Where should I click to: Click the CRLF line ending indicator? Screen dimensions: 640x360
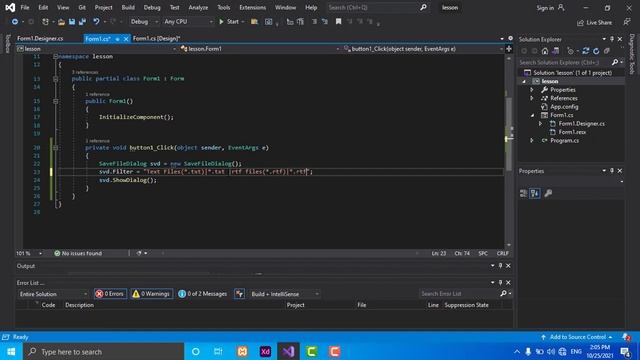point(502,253)
